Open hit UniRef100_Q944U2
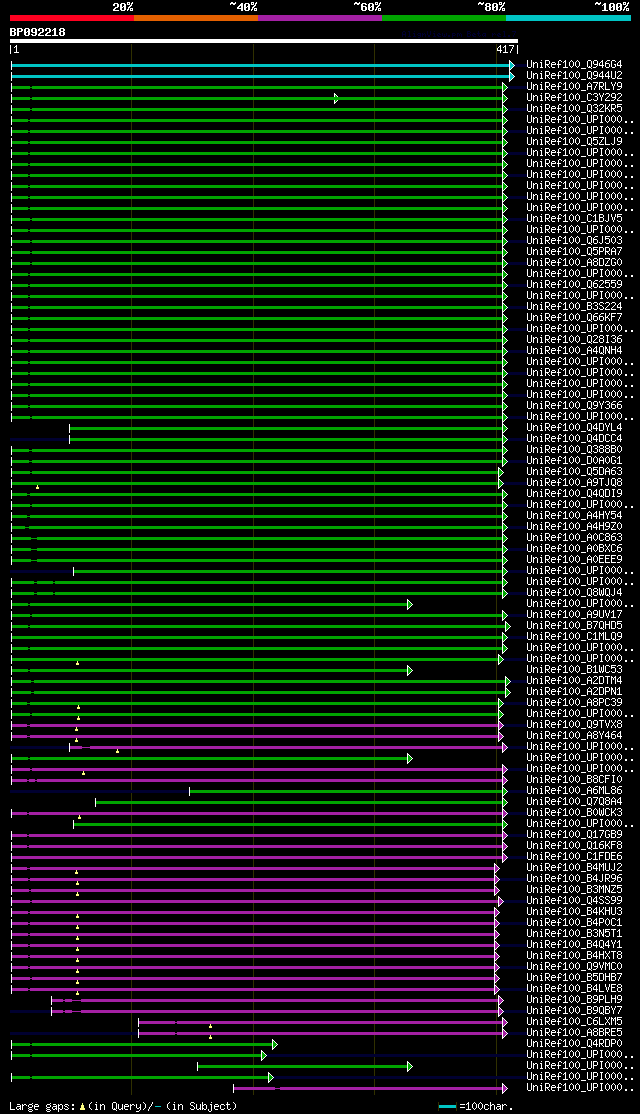 pyautogui.click(x=575, y=75)
